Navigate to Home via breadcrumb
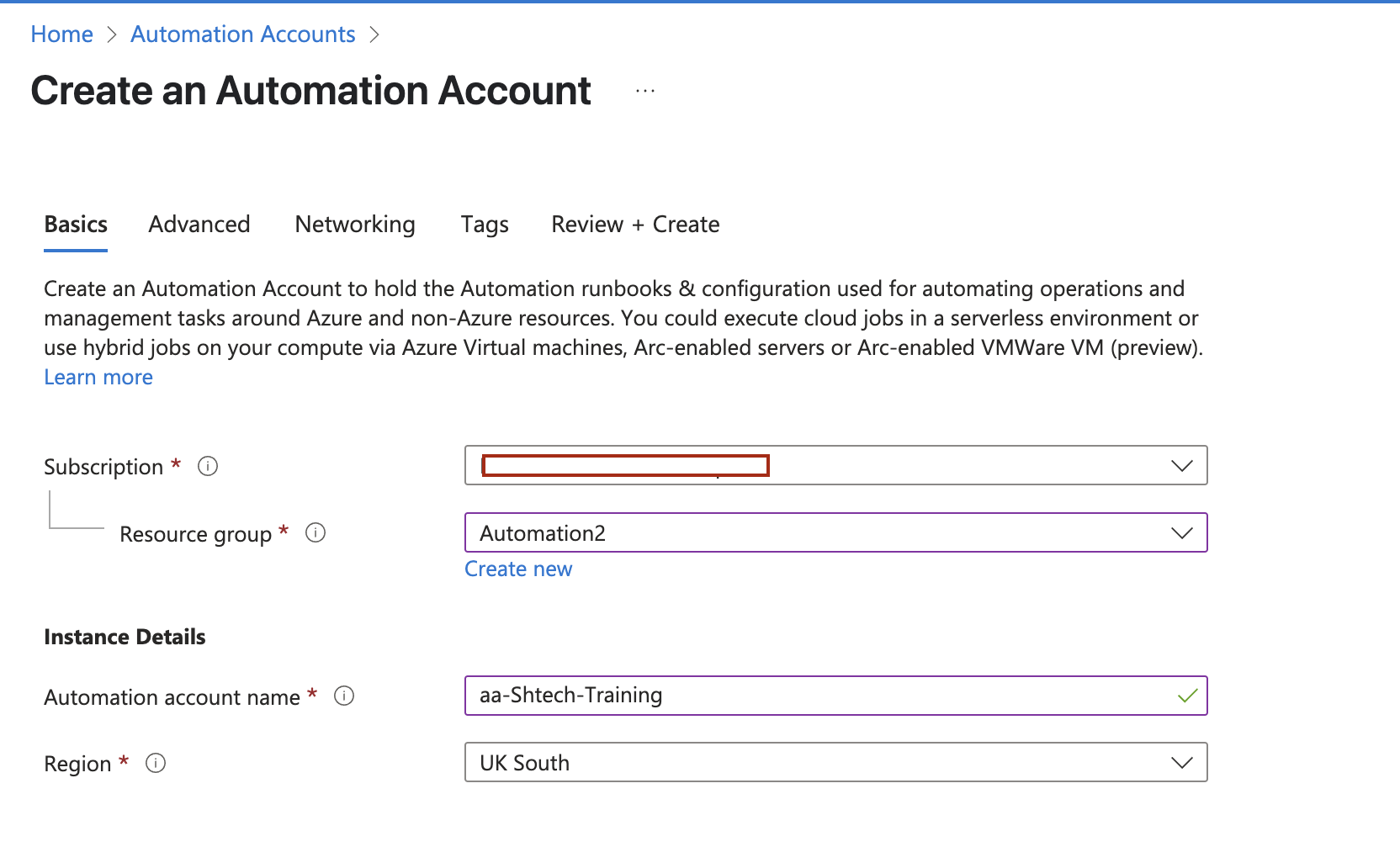Image resolution: width=1400 pixels, height=868 pixels. [61, 34]
